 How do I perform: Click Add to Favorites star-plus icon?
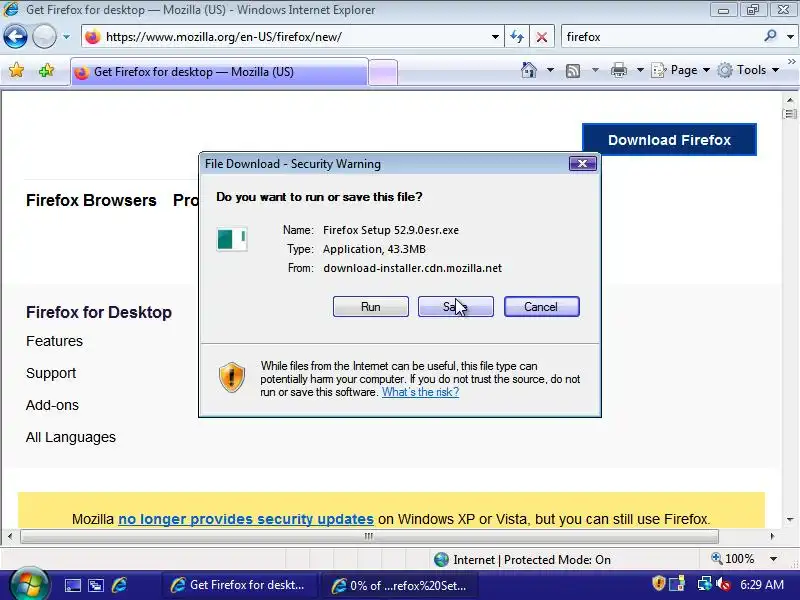point(46,70)
